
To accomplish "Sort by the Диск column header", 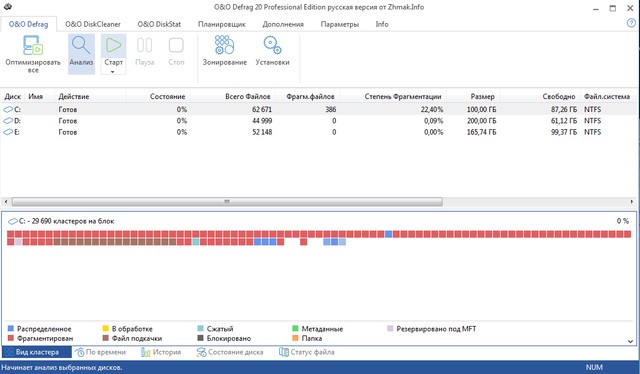I will [x=13, y=97].
